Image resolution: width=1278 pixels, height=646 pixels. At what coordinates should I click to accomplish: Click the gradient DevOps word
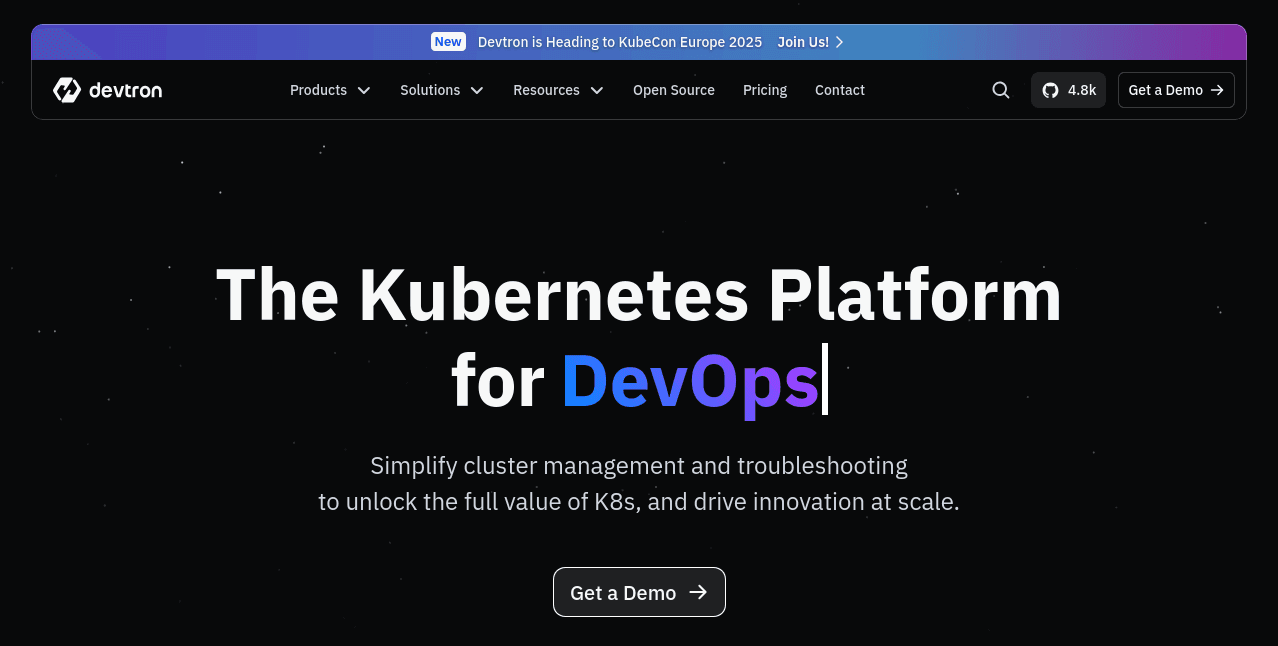click(690, 382)
